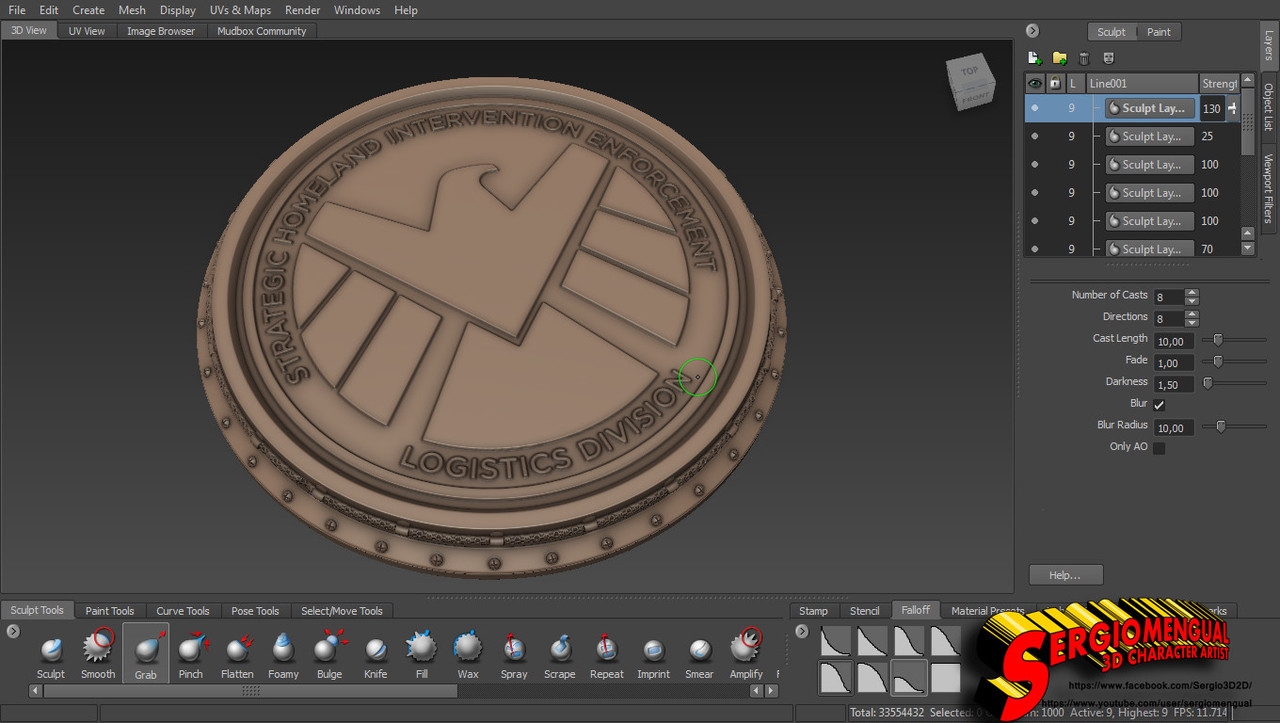
Task: Decrease Directions value with down arrow
Action: (x=1191, y=323)
